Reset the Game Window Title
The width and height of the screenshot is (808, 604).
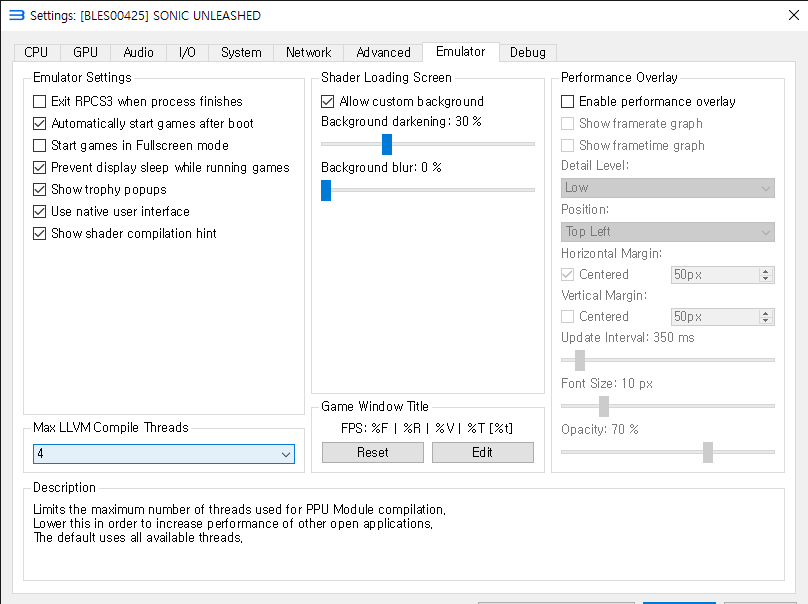tap(373, 452)
